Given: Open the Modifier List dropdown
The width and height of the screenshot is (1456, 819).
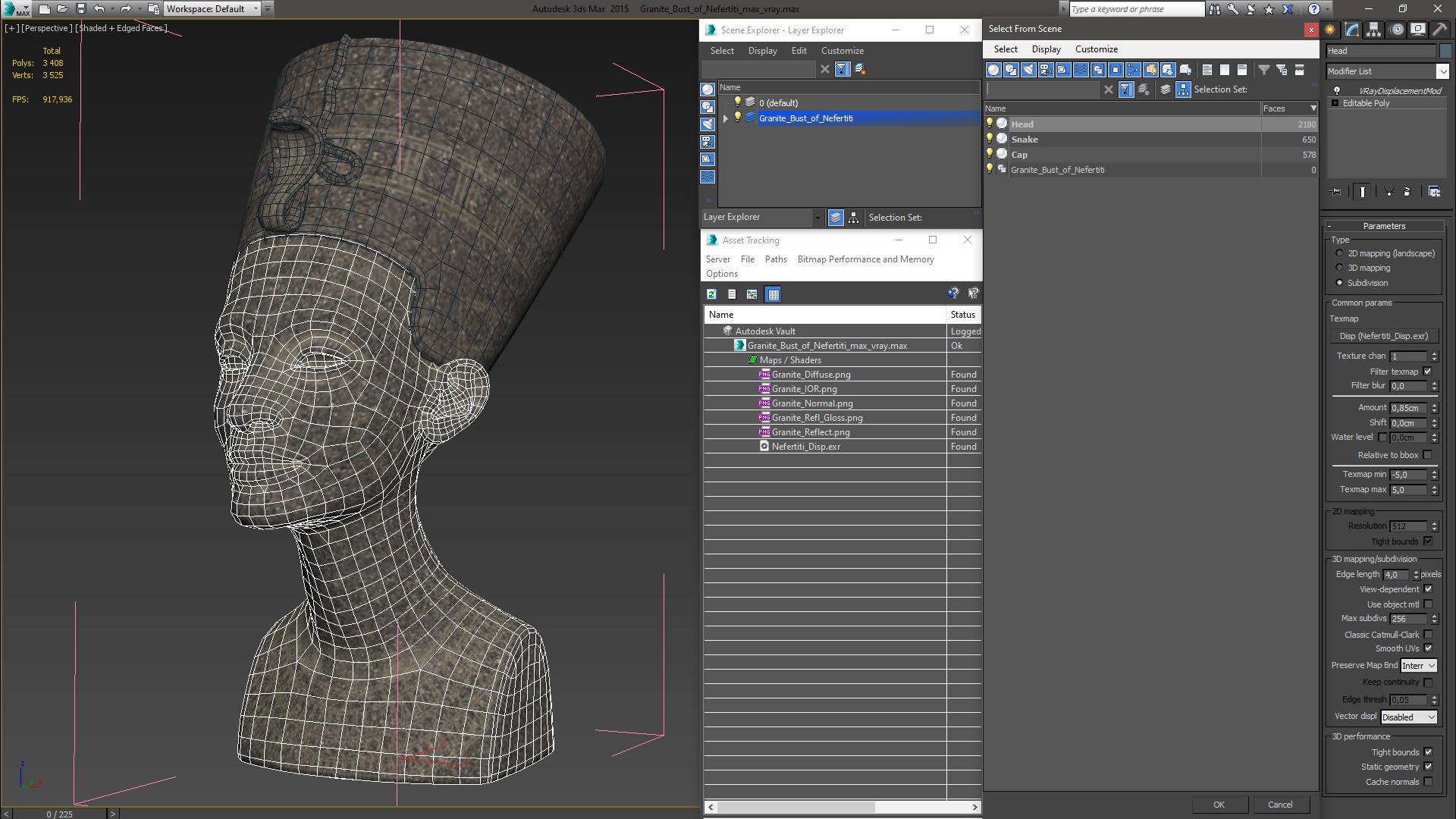Looking at the screenshot, I should pyautogui.click(x=1442, y=71).
